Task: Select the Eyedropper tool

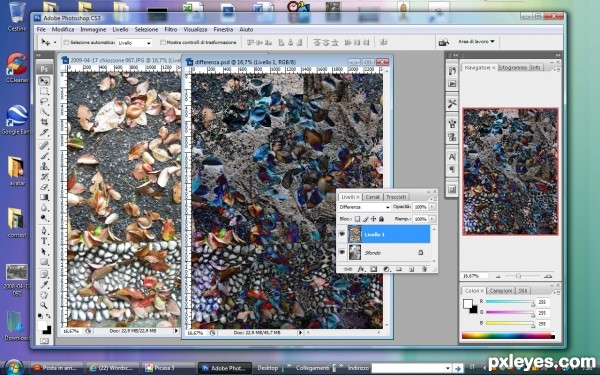Action: coord(44,285)
